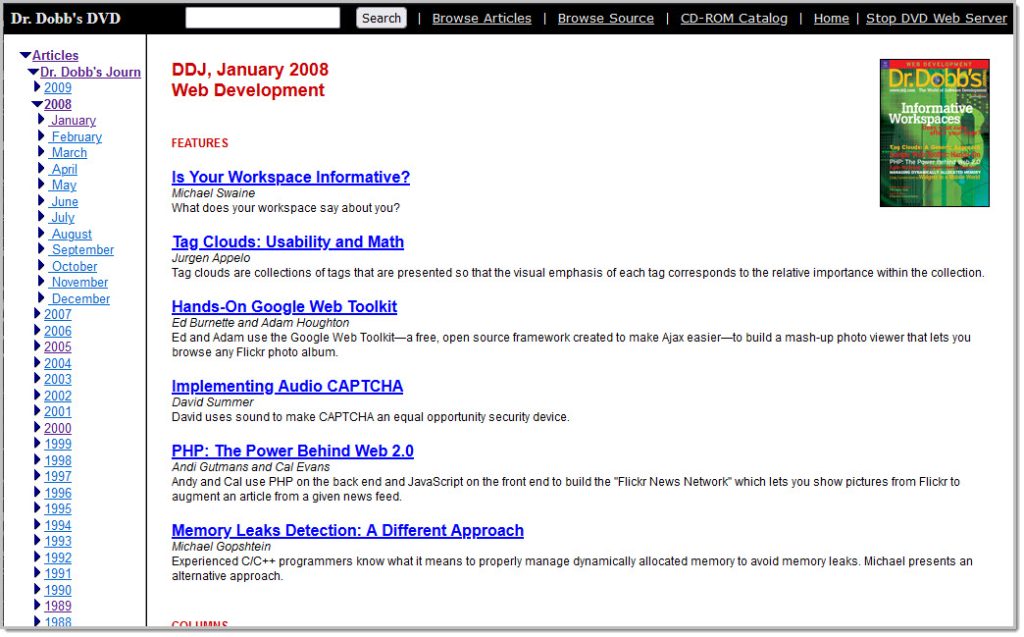The height and width of the screenshot is (637, 1024).
Task: Open the Dr. Dobb's magazine cover thumbnail
Action: point(934,133)
